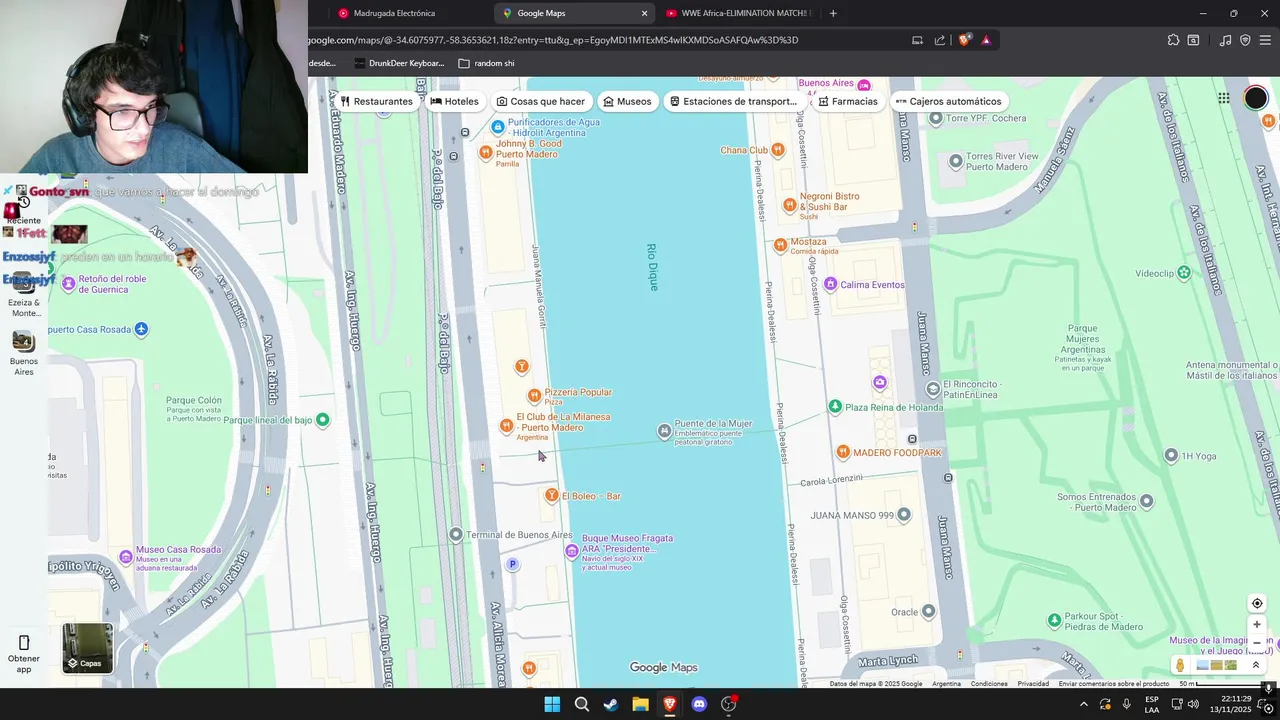Open the Privacidad link
Image resolution: width=1280 pixels, height=720 pixels.
coord(1033,684)
